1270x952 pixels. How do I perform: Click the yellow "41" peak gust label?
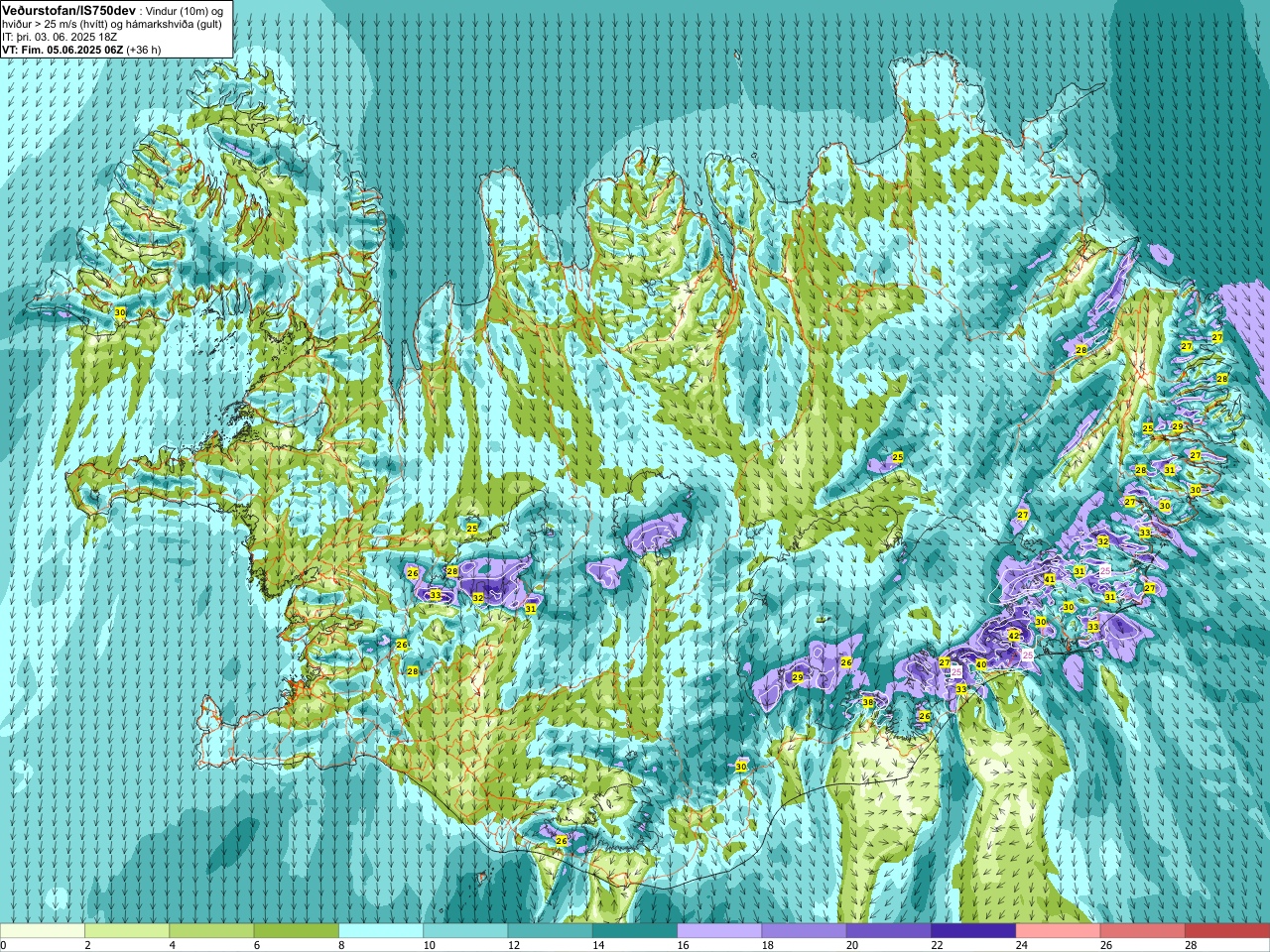[x=1049, y=579]
